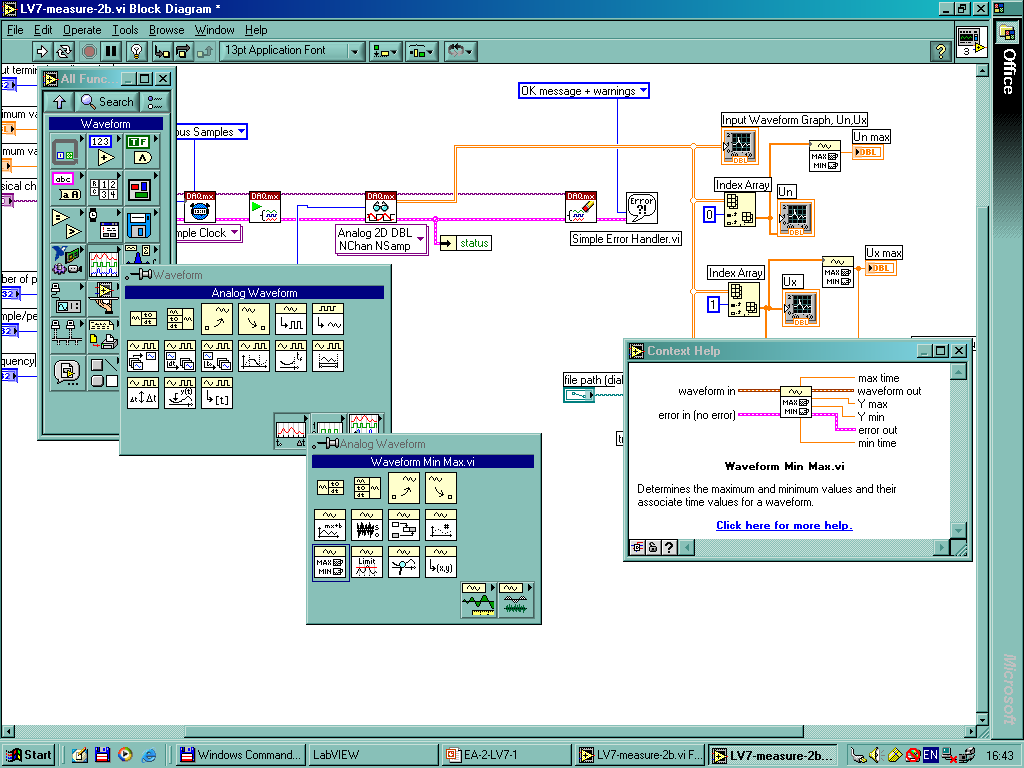1024x768 pixels.
Task: Select the DAQmx Start Task node
Action: click(265, 207)
